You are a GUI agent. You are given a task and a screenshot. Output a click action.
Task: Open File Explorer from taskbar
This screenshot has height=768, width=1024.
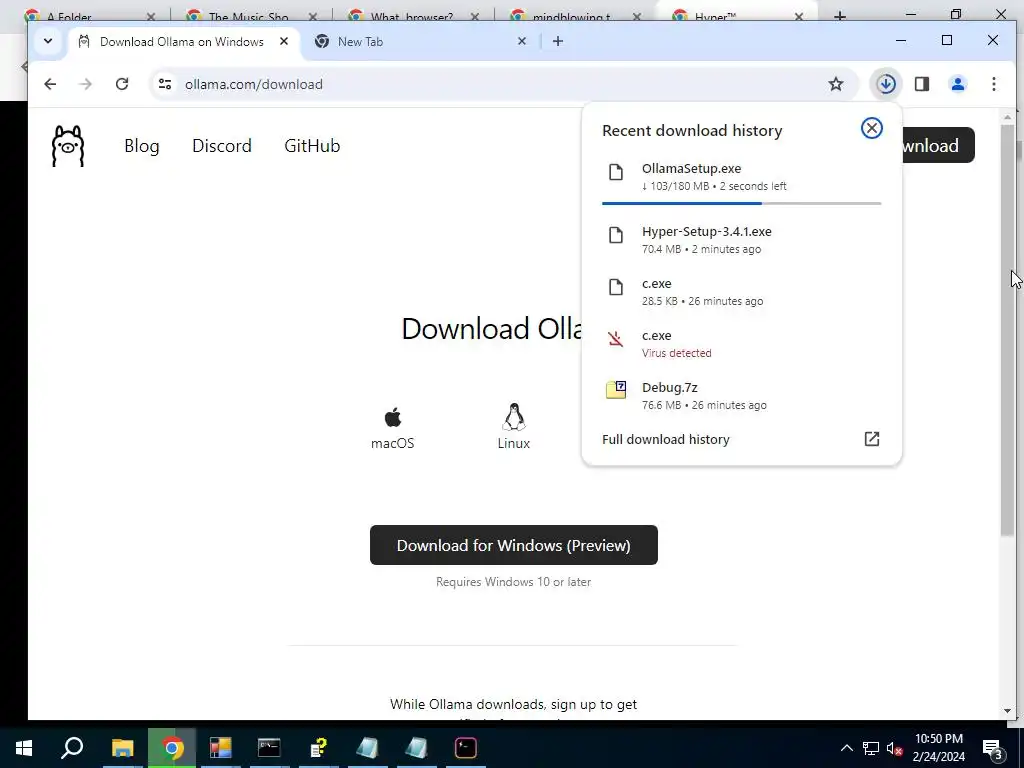(x=122, y=748)
